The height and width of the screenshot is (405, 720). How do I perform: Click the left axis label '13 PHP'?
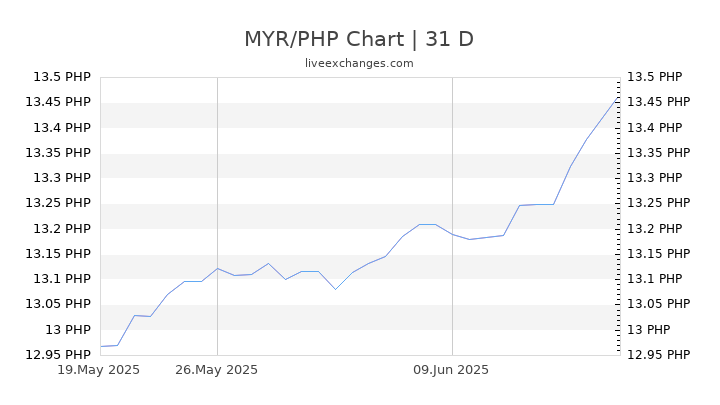point(68,329)
